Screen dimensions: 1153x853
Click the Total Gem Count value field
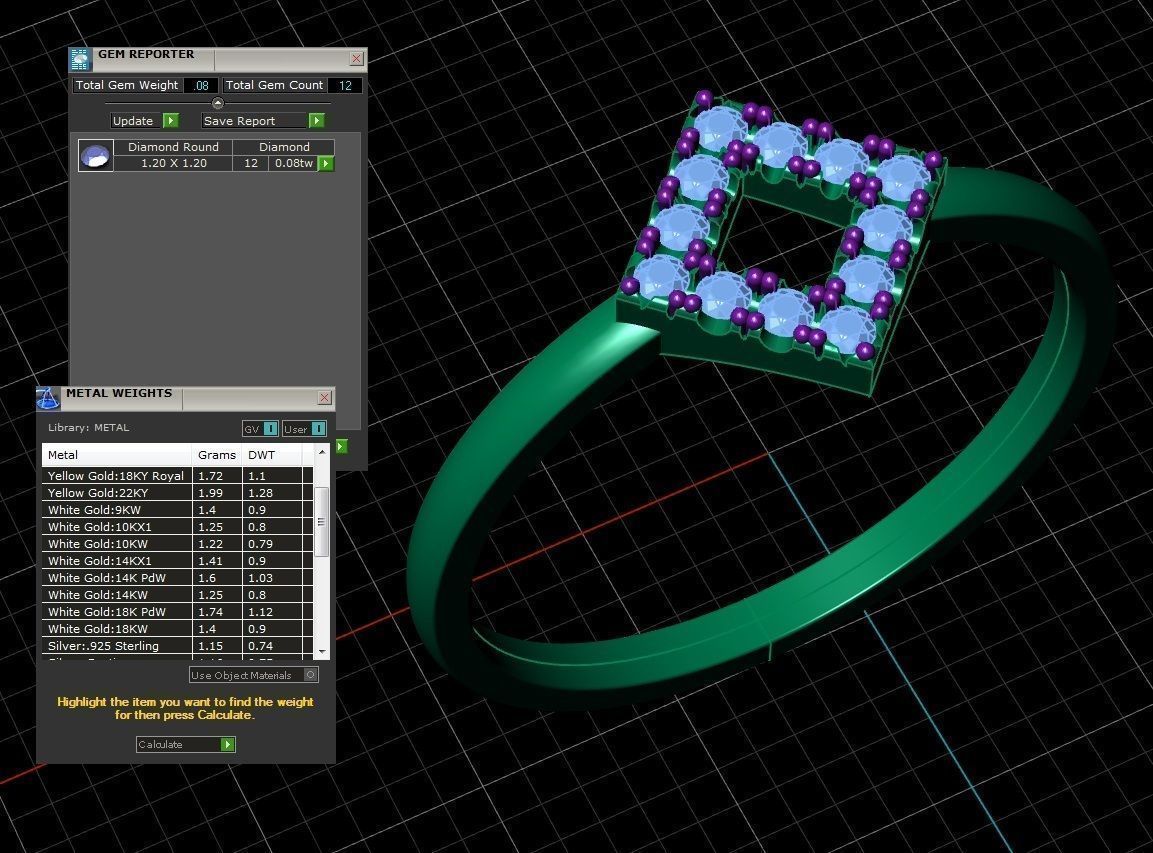345,85
